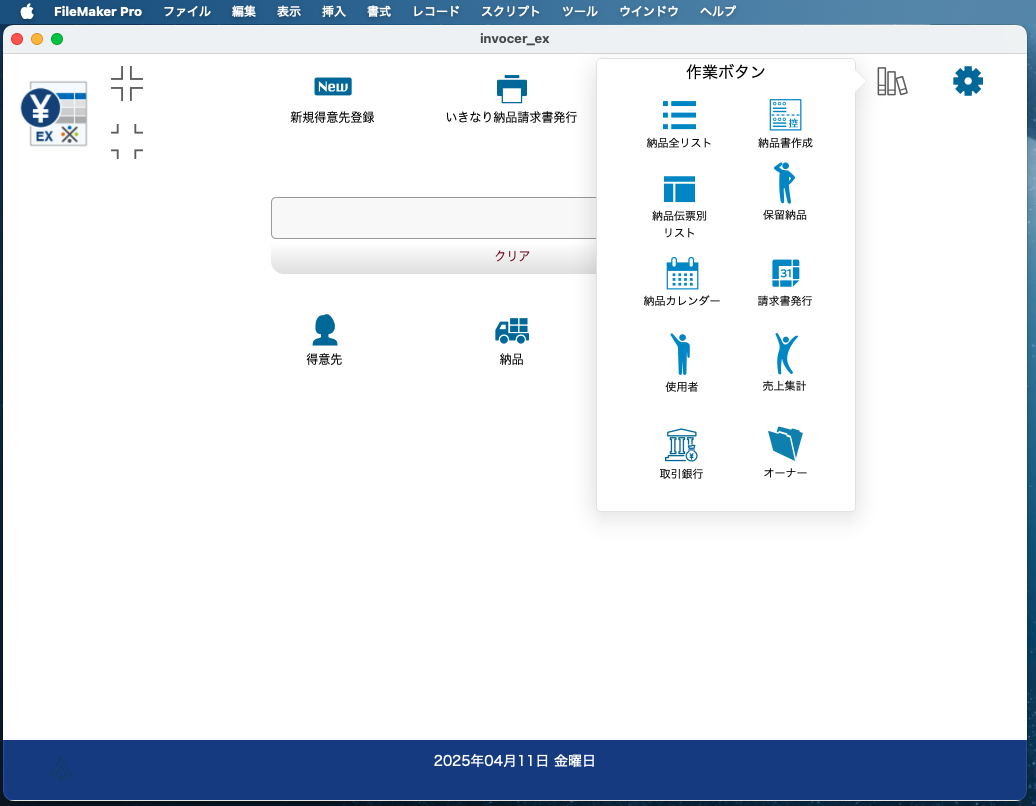The width and height of the screenshot is (1036, 806).
Task: Click the いきなり納品請求書発行 printer icon
Action: 511,89
